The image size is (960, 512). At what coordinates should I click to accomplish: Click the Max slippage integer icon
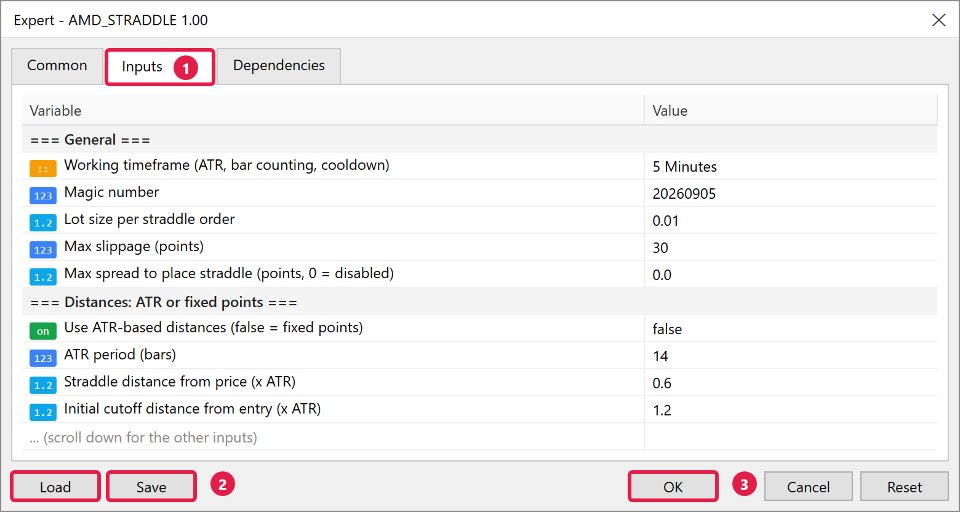pyautogui.click(x=43, y=249)
